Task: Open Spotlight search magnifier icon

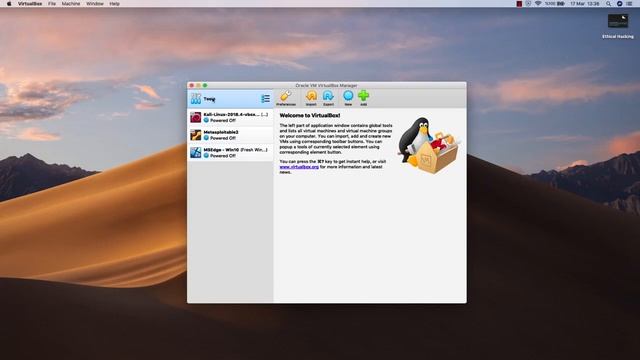Action: (x=608, y=4)
